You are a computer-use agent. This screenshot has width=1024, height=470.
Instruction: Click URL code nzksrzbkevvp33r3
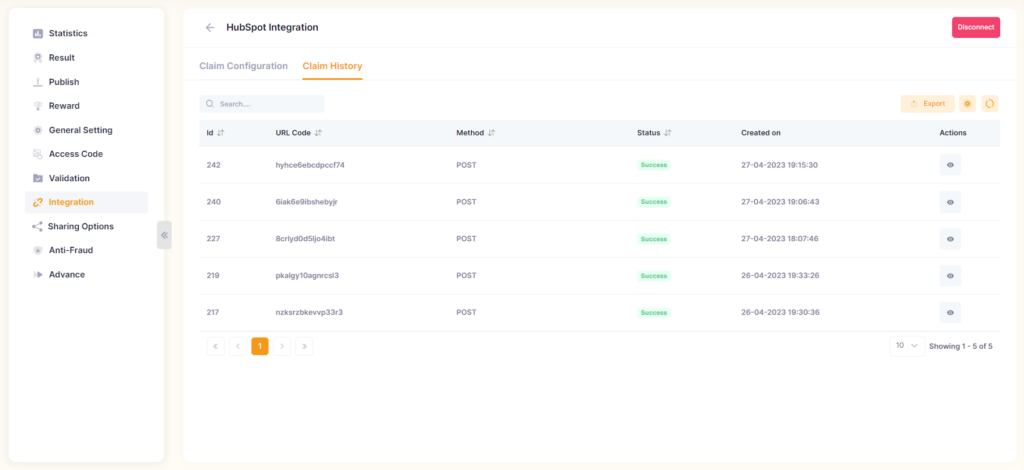(310, 313)
